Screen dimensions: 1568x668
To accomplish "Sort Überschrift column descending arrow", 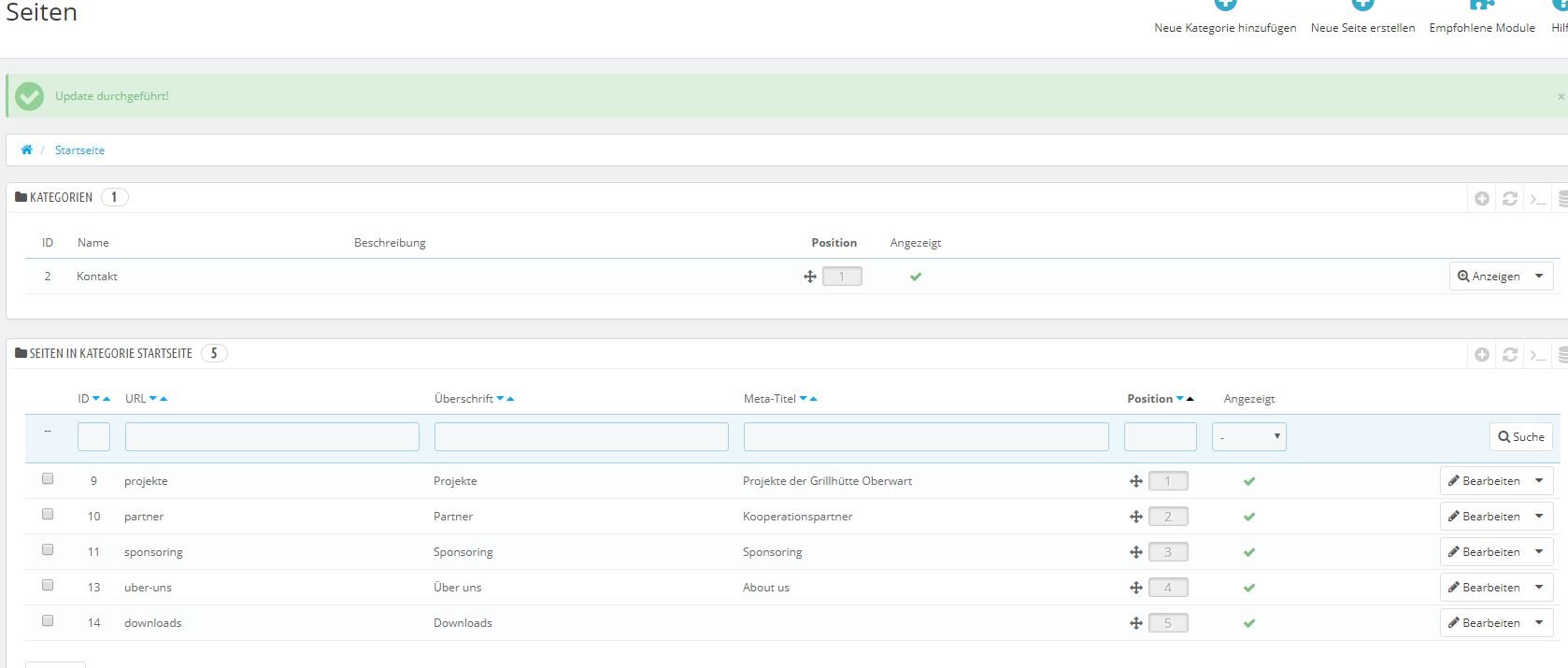I will pyautogui.click(x=500, y=399).
